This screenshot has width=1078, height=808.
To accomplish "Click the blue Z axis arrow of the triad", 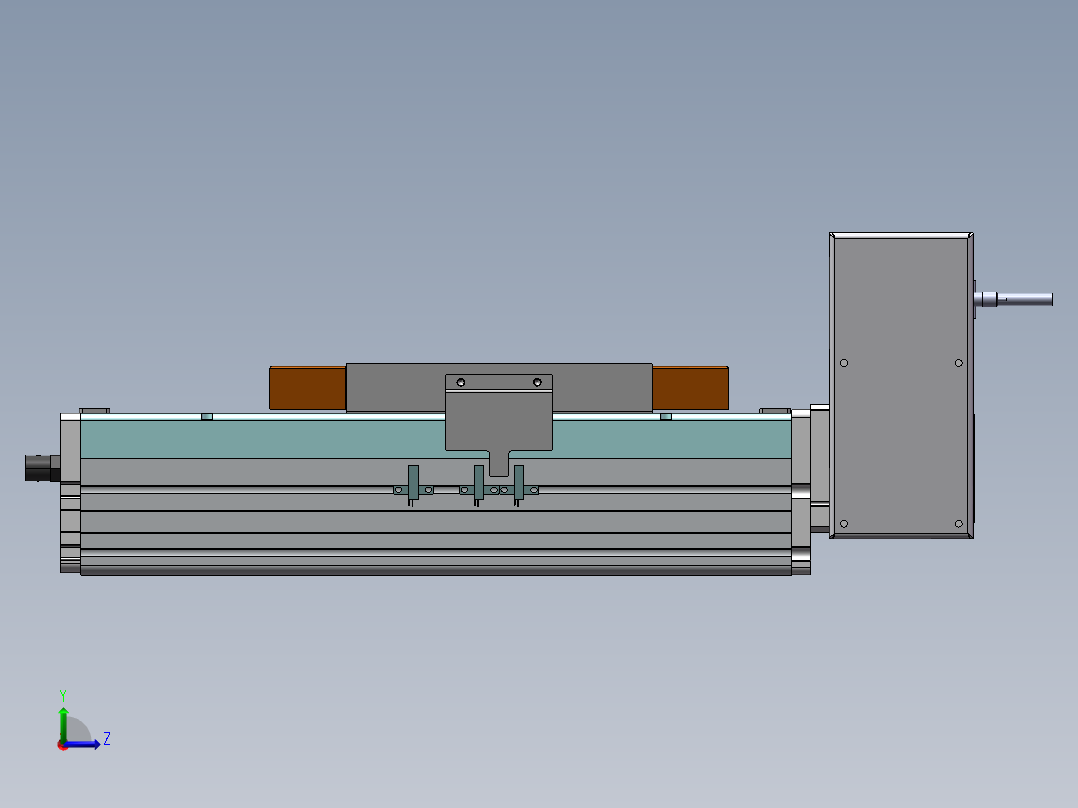I will tap(85, 744).
